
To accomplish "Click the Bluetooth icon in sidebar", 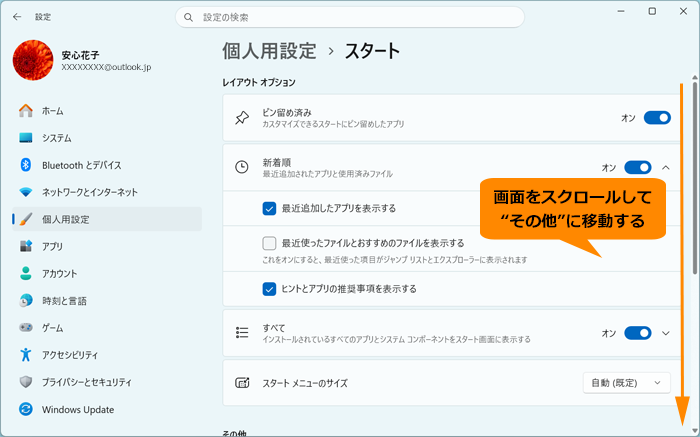I will (x=26, y=165).
